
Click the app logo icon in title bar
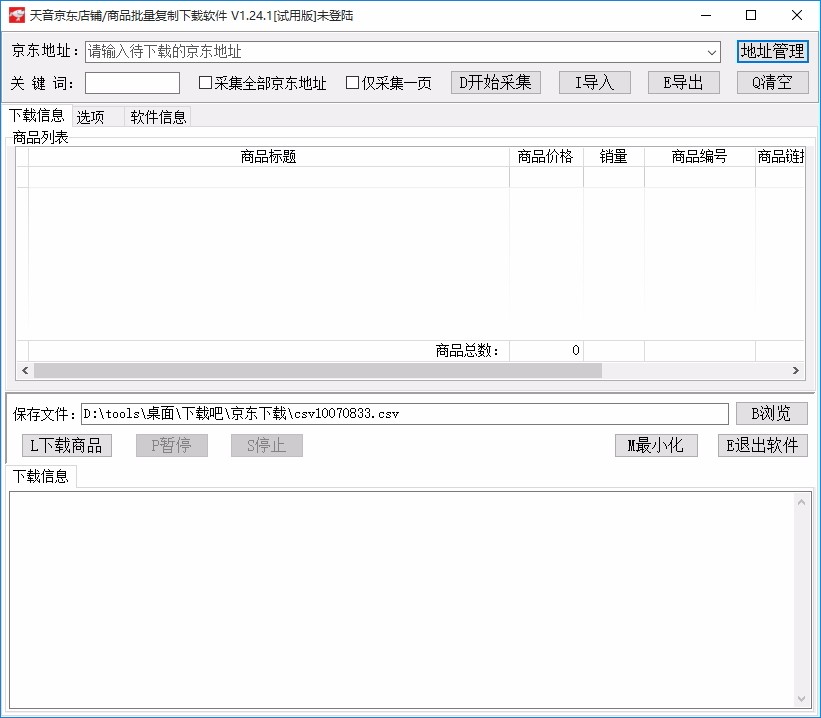click(16, 15)
